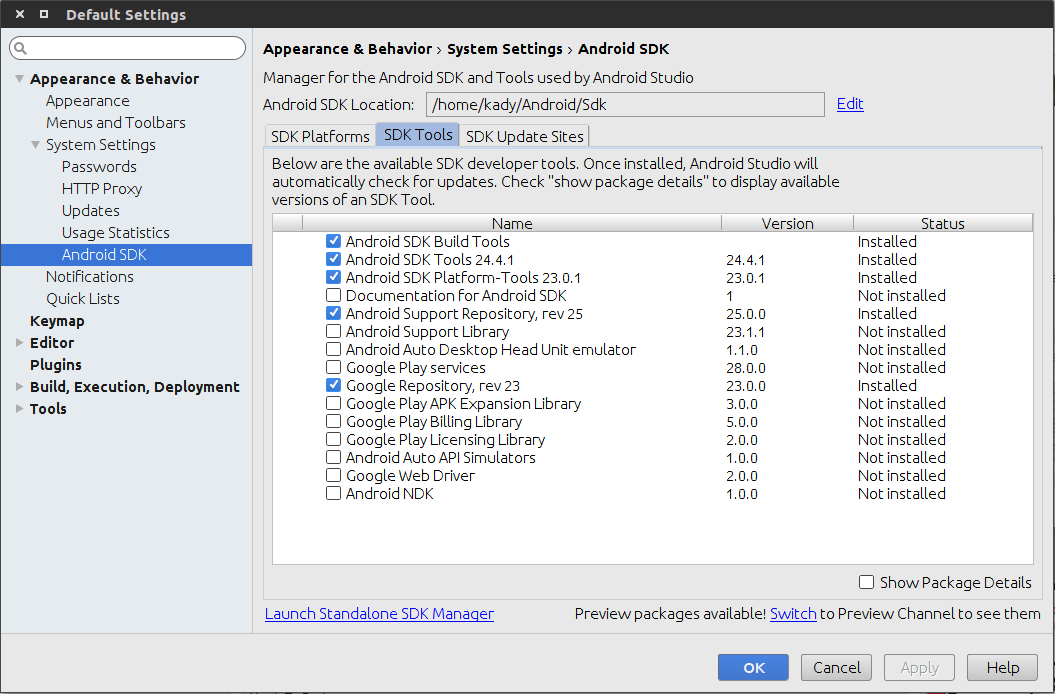The height and width of the screenshot is (694, 1055).
Task: Click Android SDK Location path field
Action: coord(625,104)
